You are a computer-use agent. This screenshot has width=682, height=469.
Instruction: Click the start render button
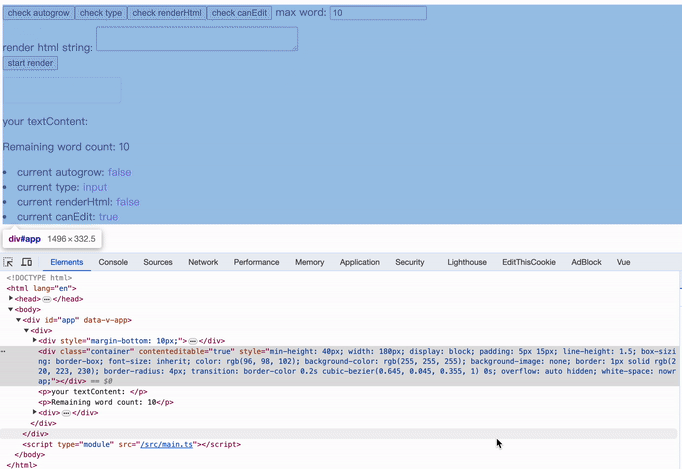pyautogui.click(x=30, y=63)
